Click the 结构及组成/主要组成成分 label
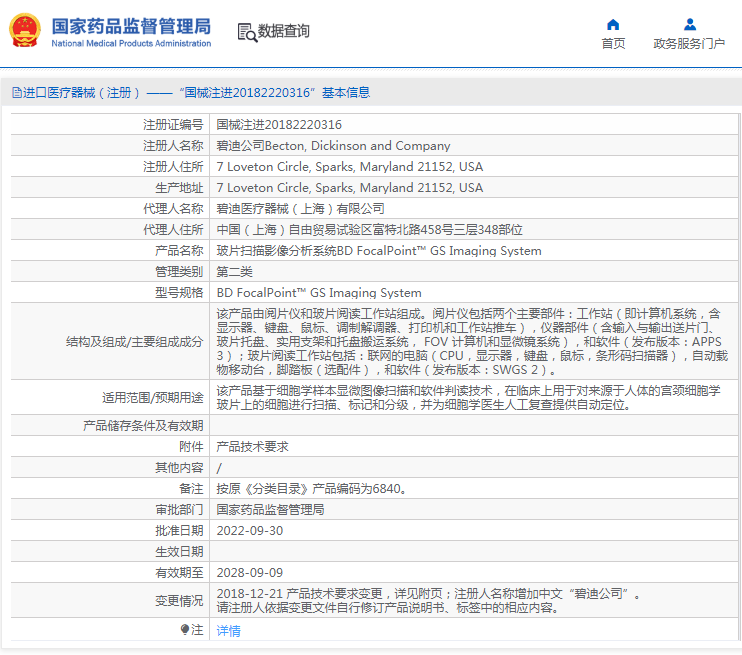 click(134, 342)
